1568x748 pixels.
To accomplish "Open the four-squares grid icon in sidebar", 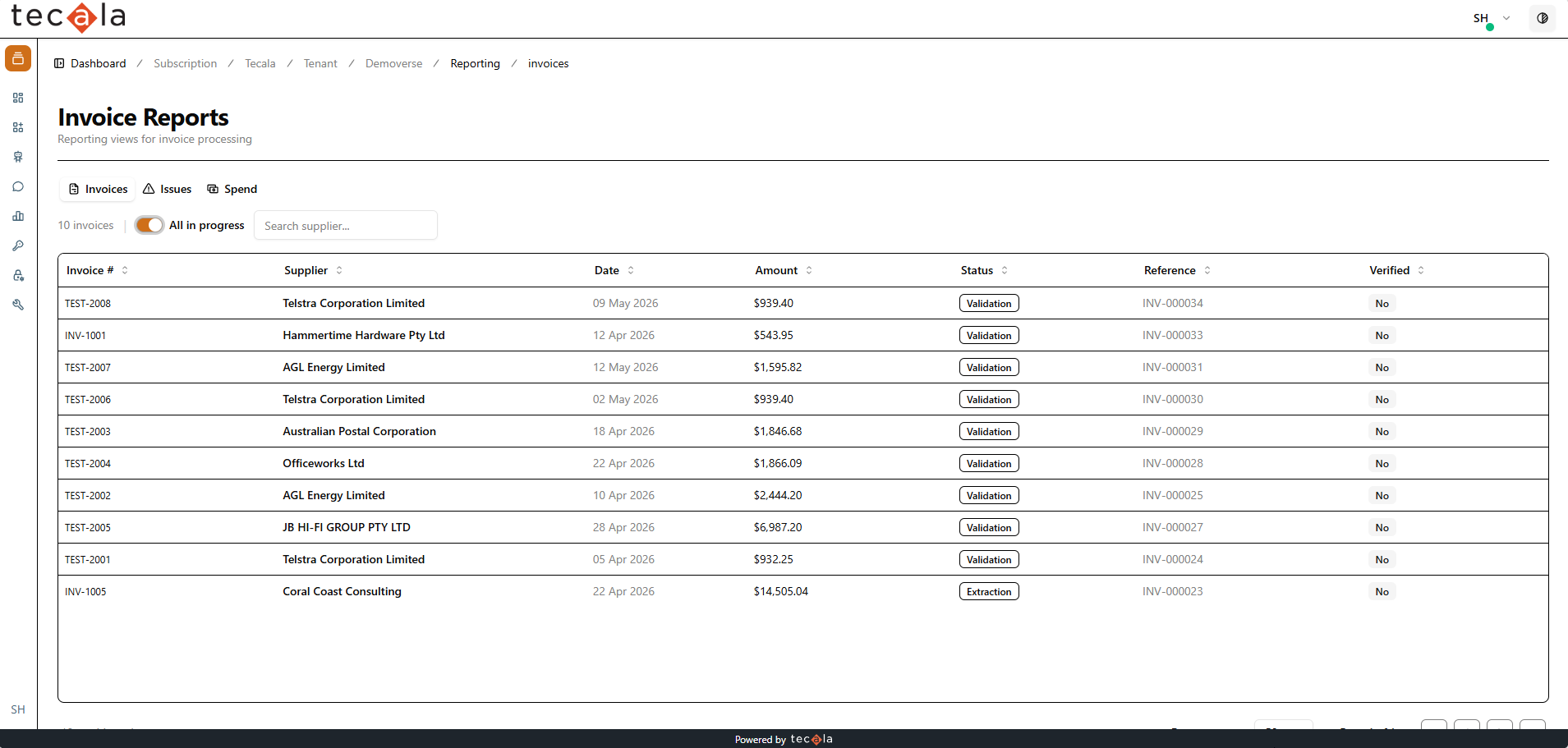I will [18, 98].
